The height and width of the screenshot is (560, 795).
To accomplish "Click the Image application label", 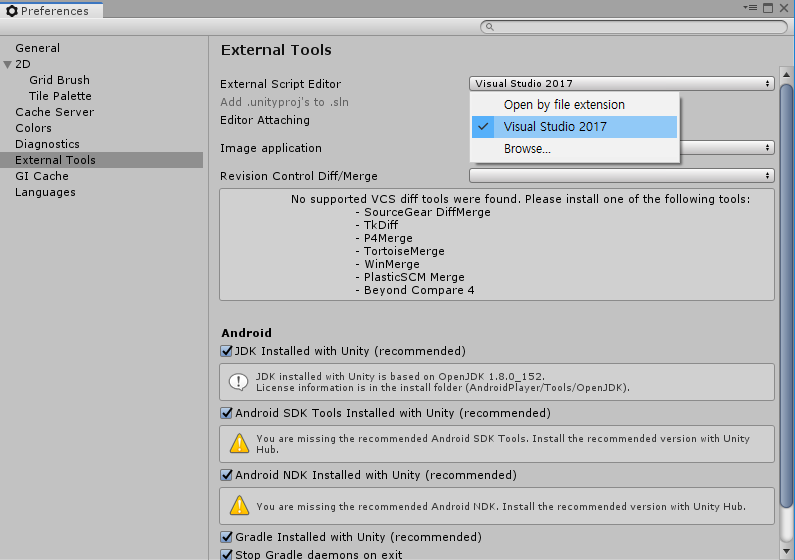I will [x=271, y=148].
